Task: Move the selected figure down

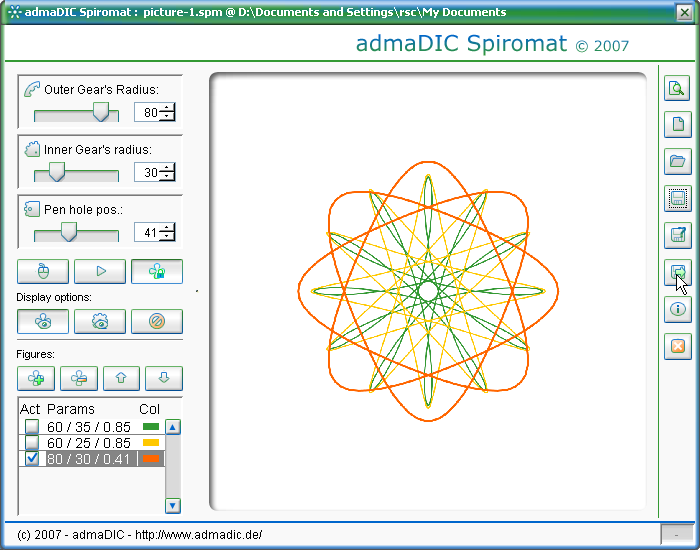Action: 164,378
